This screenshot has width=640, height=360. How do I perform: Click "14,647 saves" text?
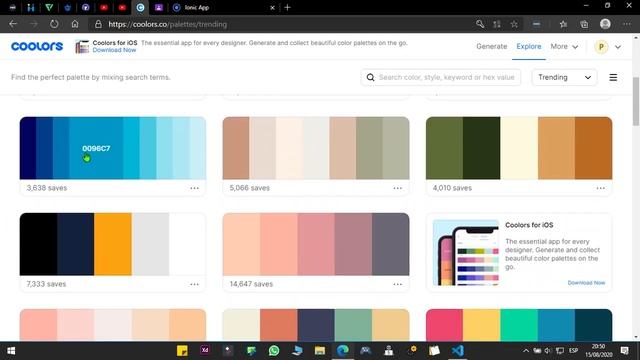tap(251, 284)
